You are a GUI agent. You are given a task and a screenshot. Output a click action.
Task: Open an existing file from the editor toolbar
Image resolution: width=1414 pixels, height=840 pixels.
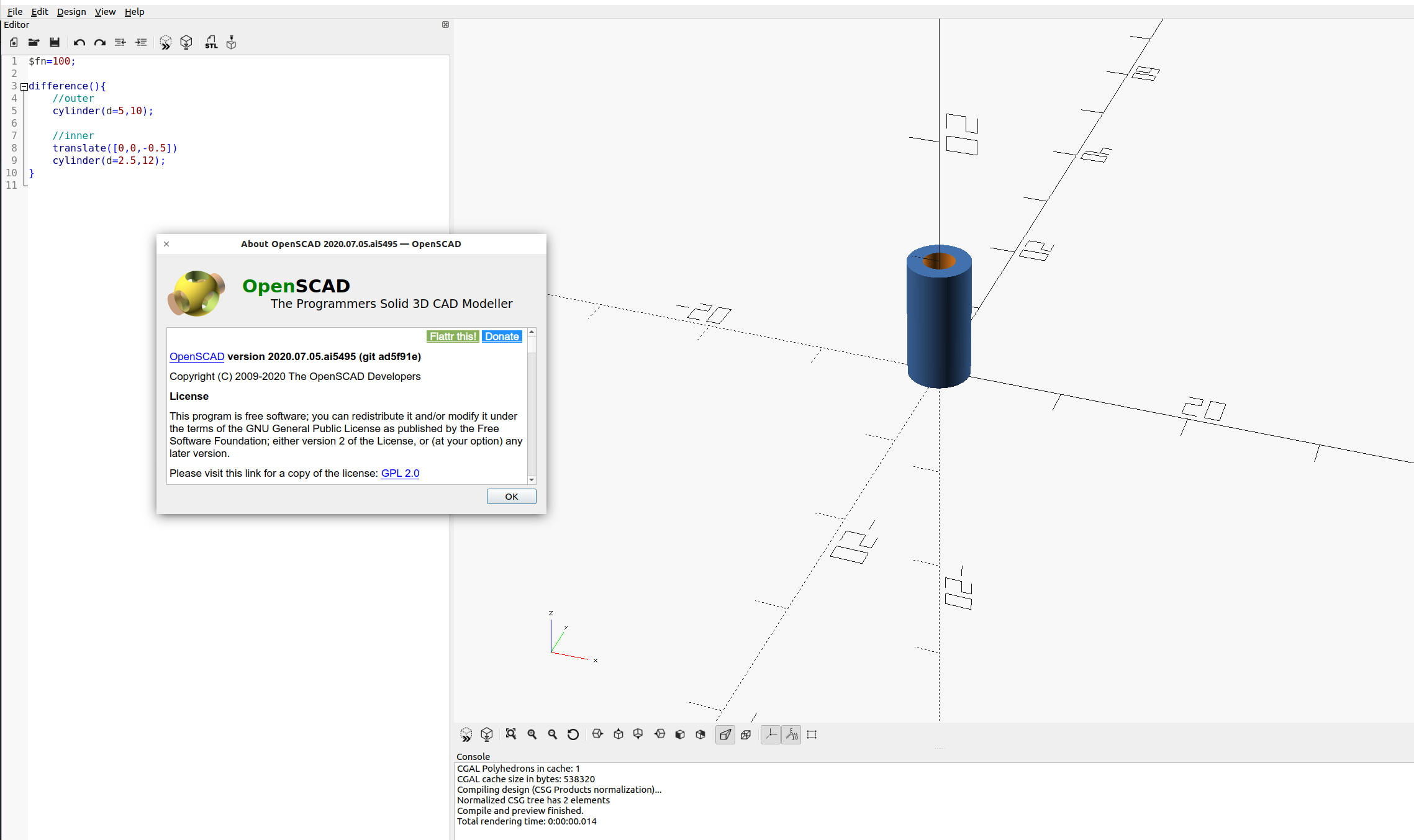(x=34, y=42)
